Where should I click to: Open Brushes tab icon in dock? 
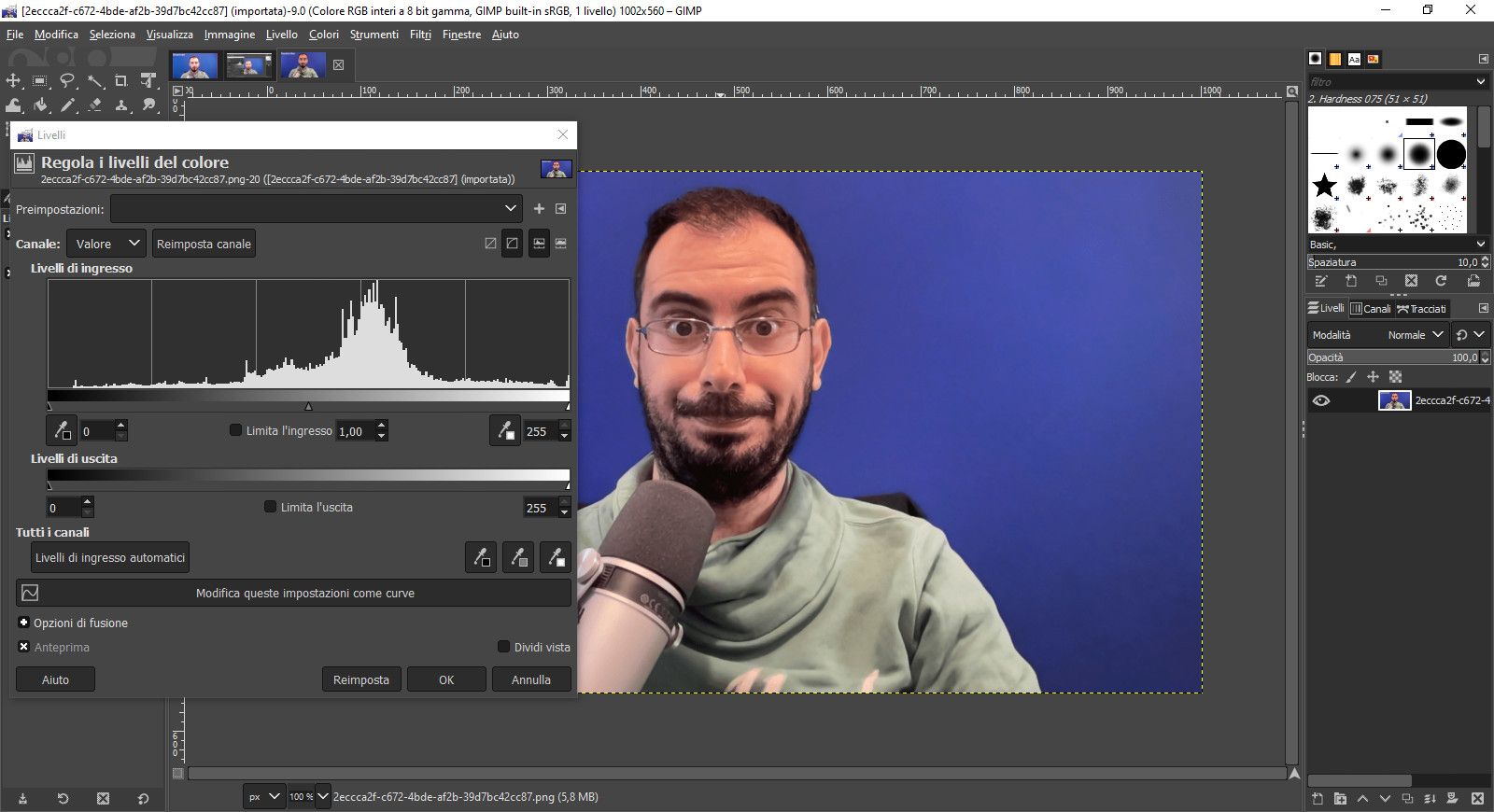[x=1316, y=59]
